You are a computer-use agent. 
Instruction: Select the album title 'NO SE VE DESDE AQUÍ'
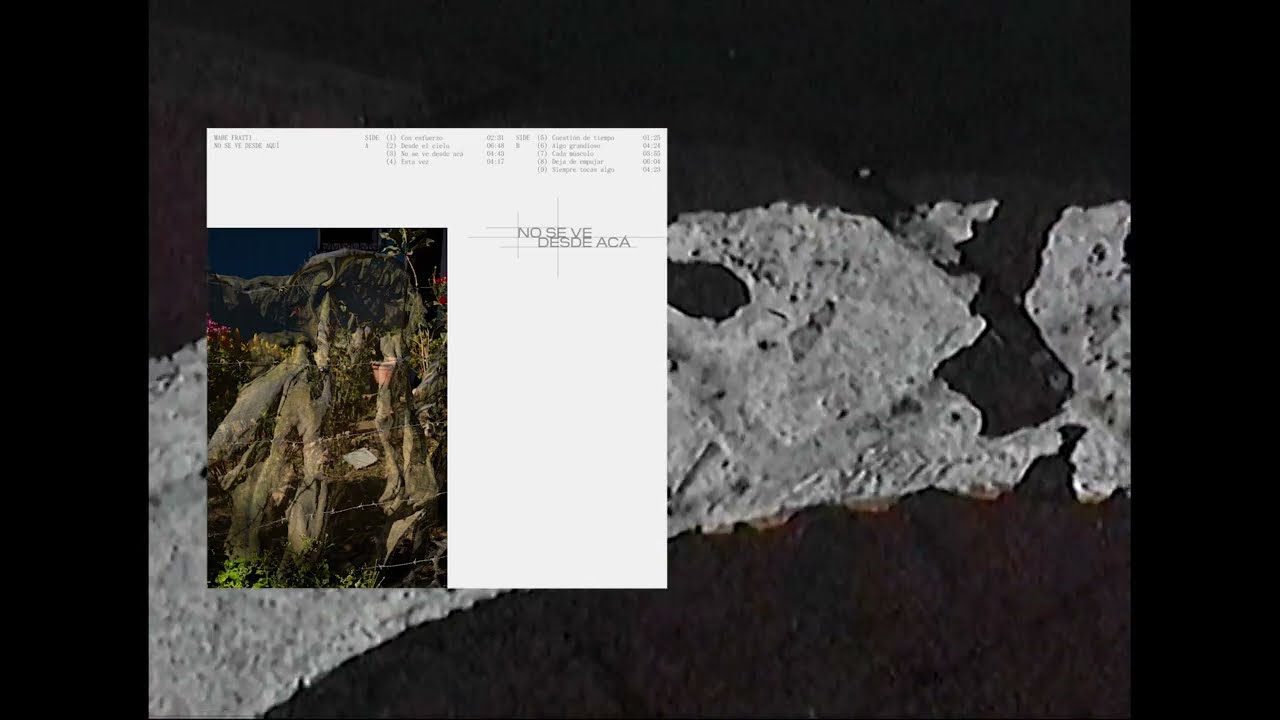246,146
